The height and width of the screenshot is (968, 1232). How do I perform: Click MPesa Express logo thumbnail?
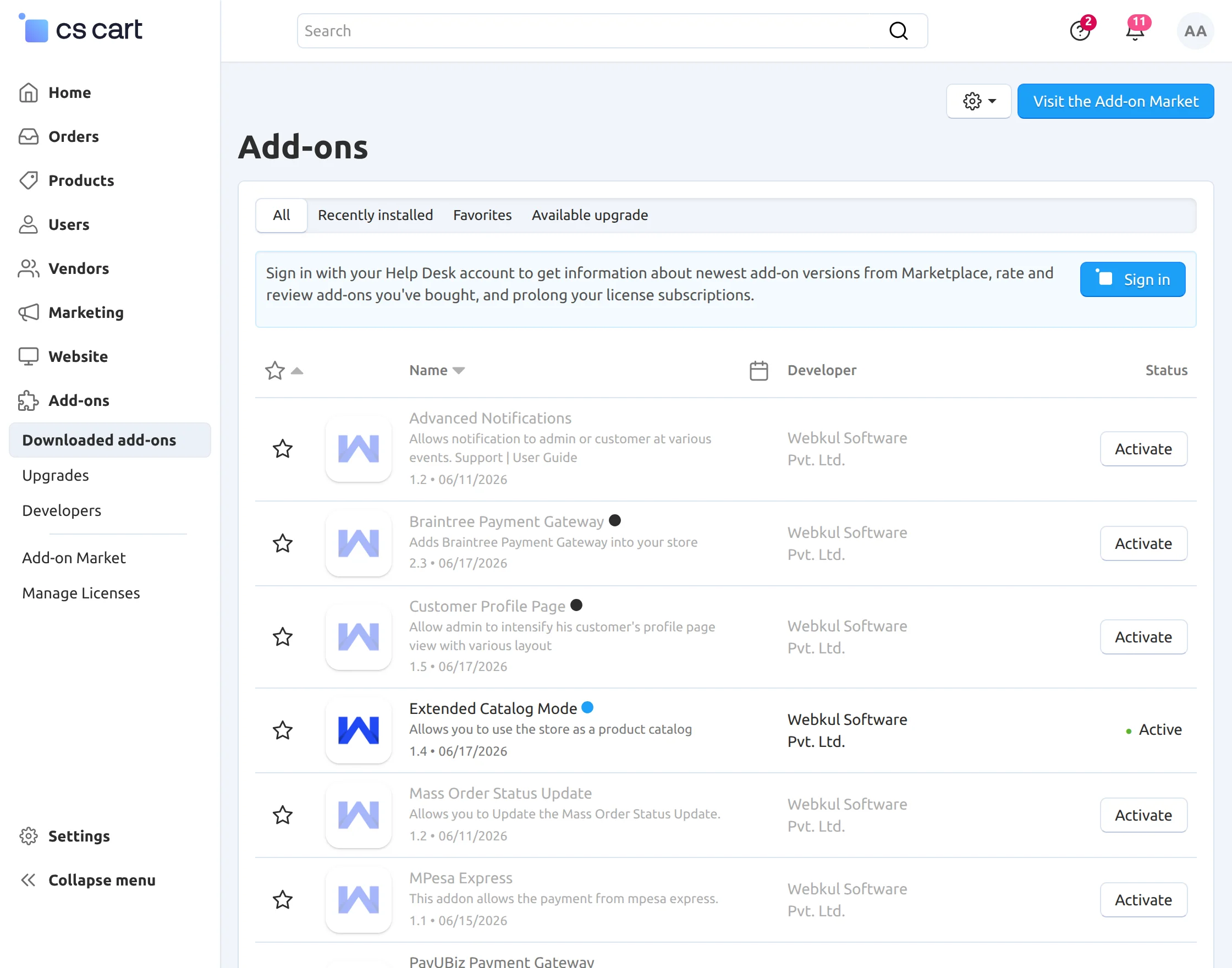(359, 900)
